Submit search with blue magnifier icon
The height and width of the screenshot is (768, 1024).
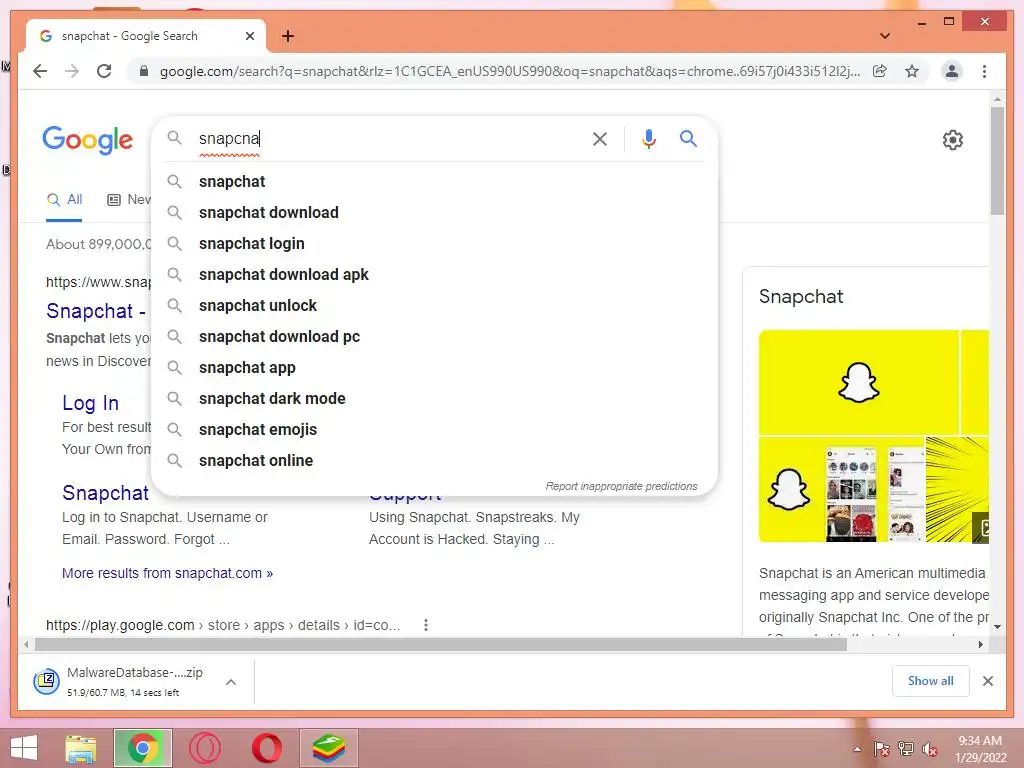coord(688,138)
